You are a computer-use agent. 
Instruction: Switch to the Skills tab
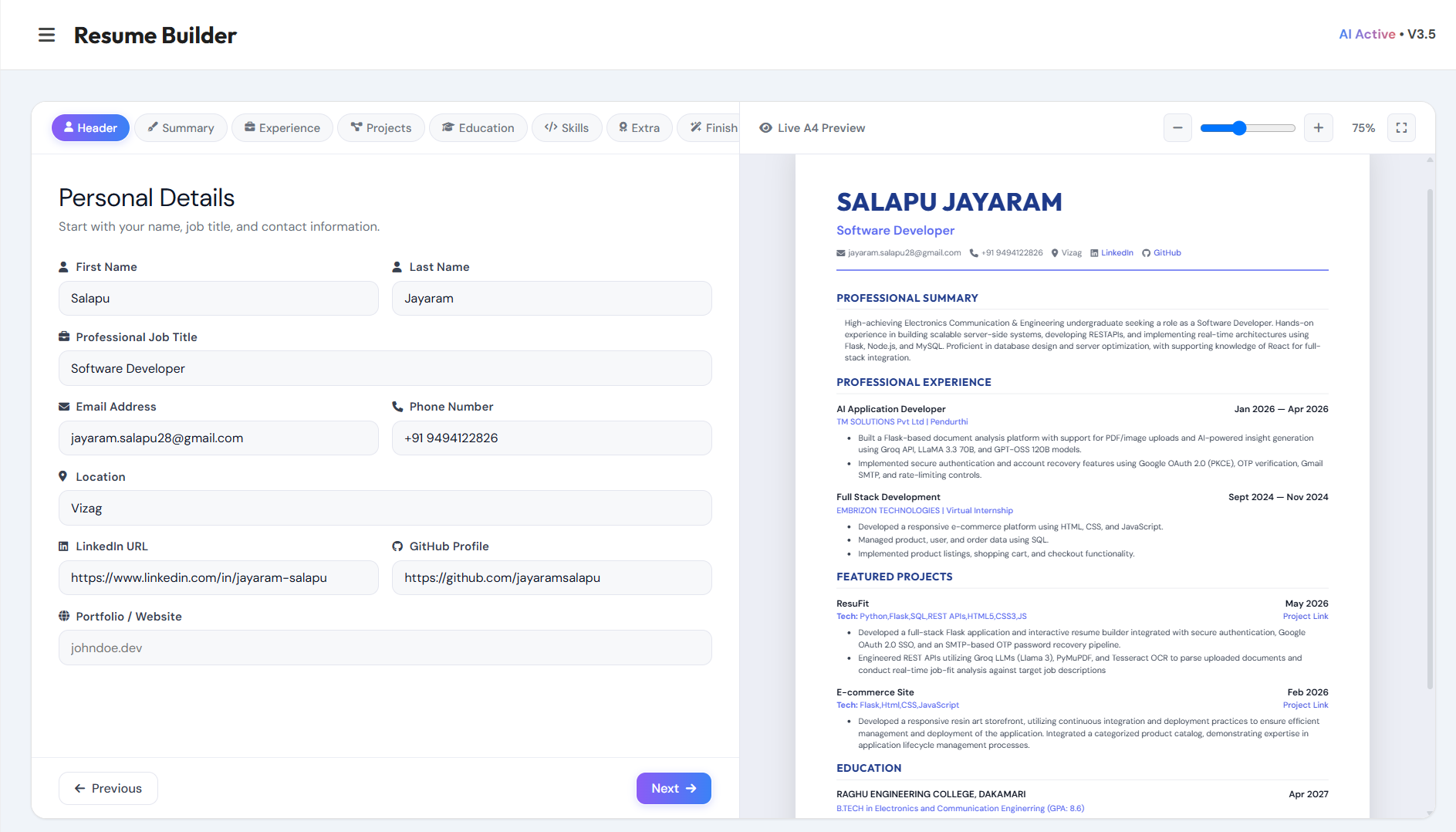pyautogui.click(x=567, y=128)
